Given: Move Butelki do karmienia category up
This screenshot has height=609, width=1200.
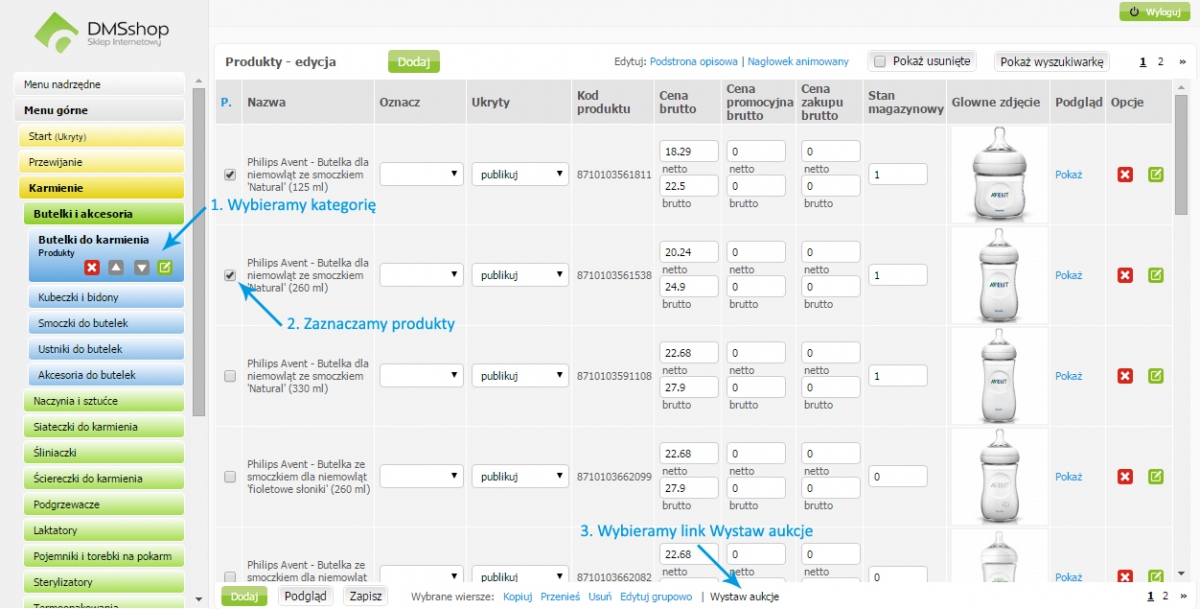Looking at the screenshot, I should pyautogui.click(x=117, y=267).
